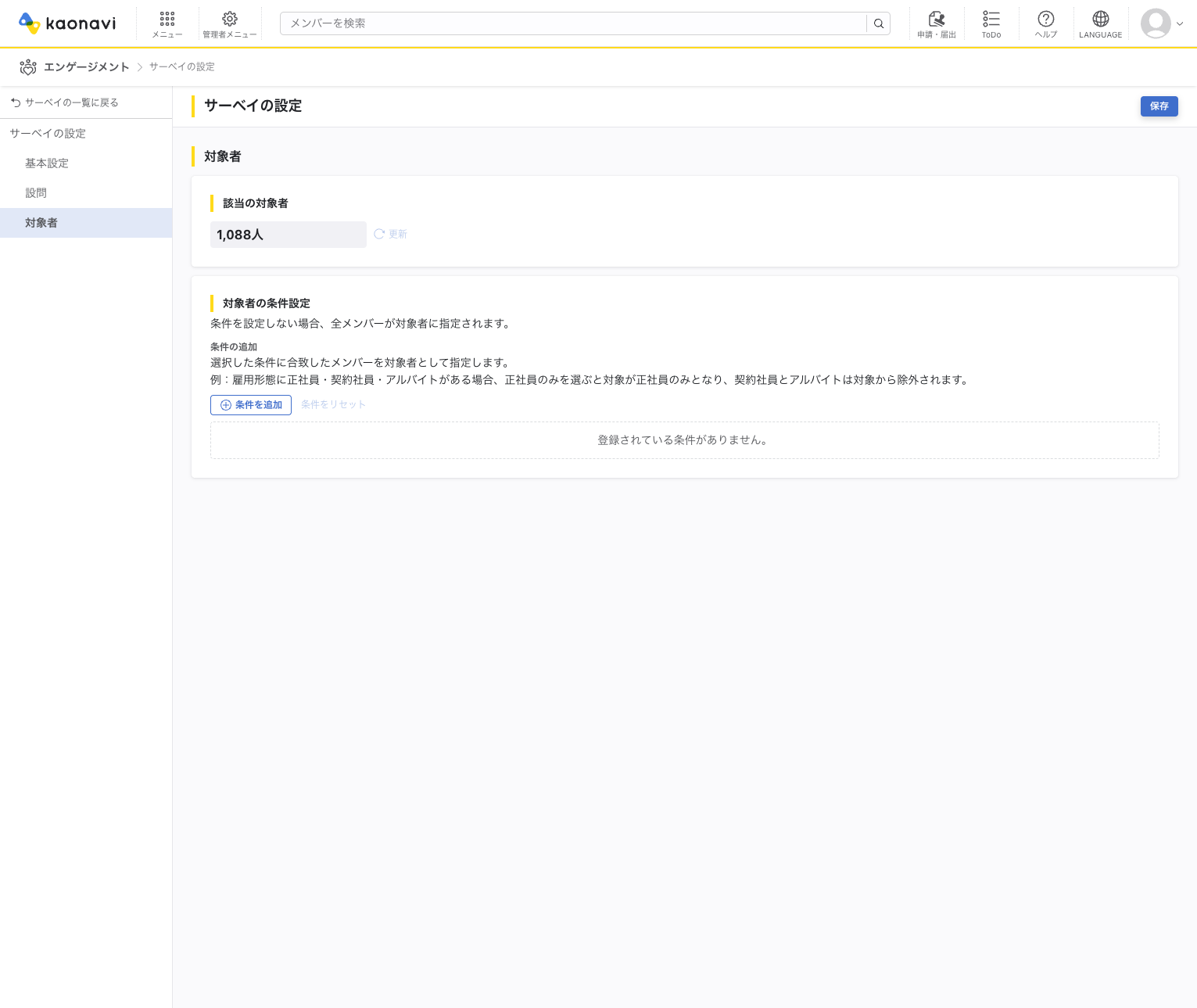
Task: Click the 登録されている条件がありません message
Action: pos(683,440)
